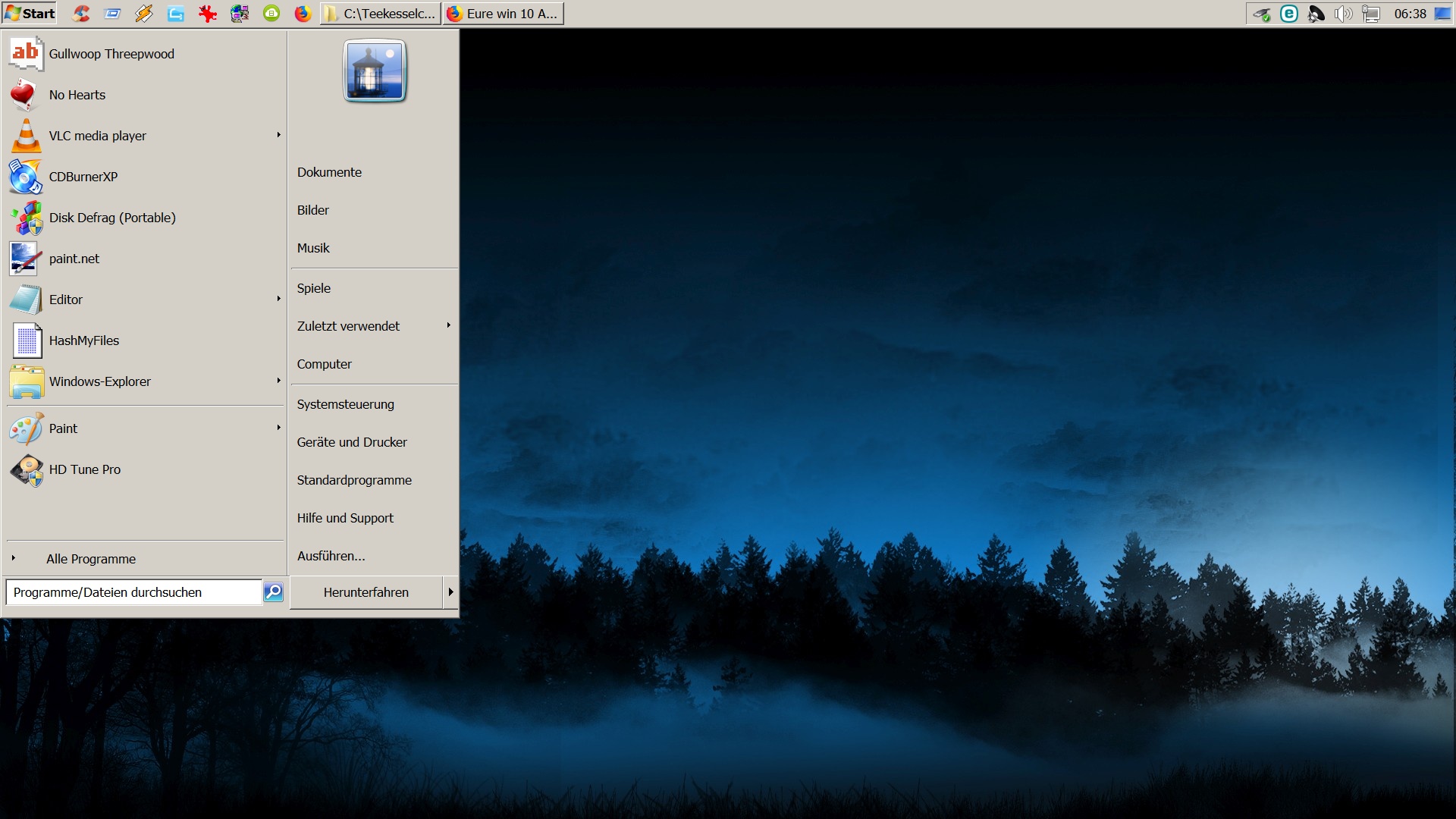Image resolution: width=1456 pixels, height=819 pixels.
Task: Open the Alle Programme list
Action: coord(91,559)
